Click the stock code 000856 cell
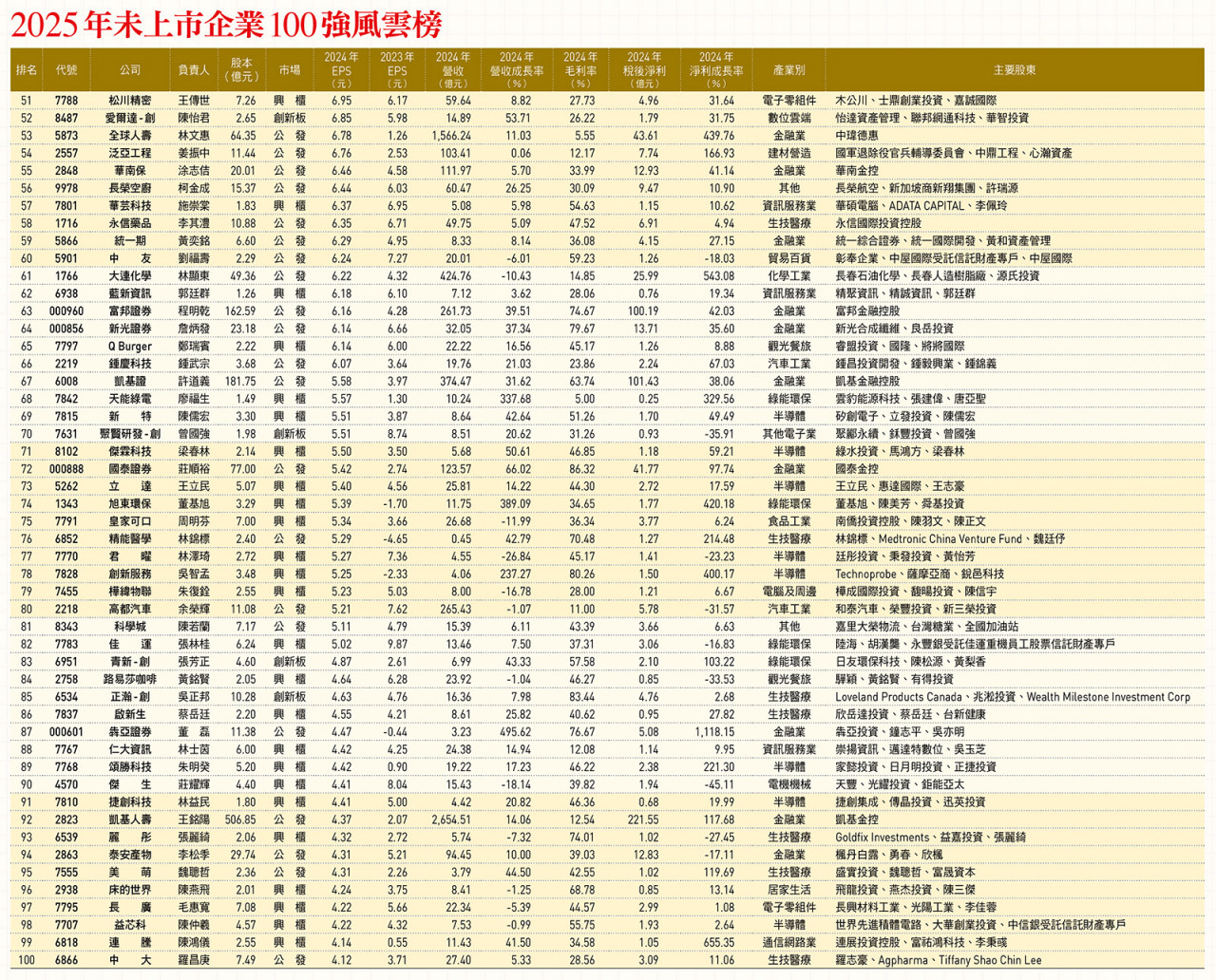 (x=66, y=329)
